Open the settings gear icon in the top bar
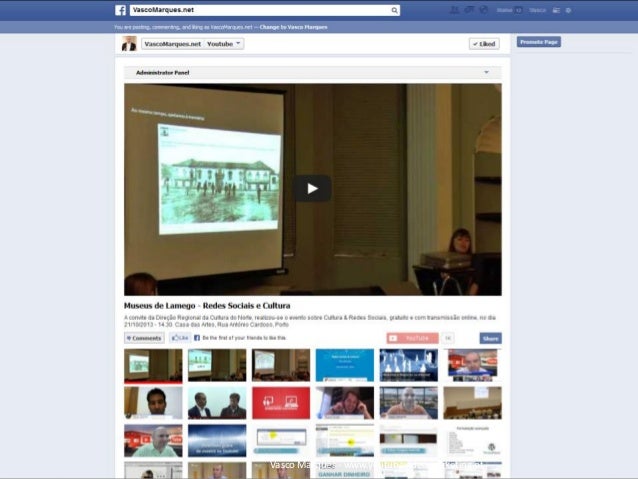Viewport: 638px width, 479px height. [568, 11]
